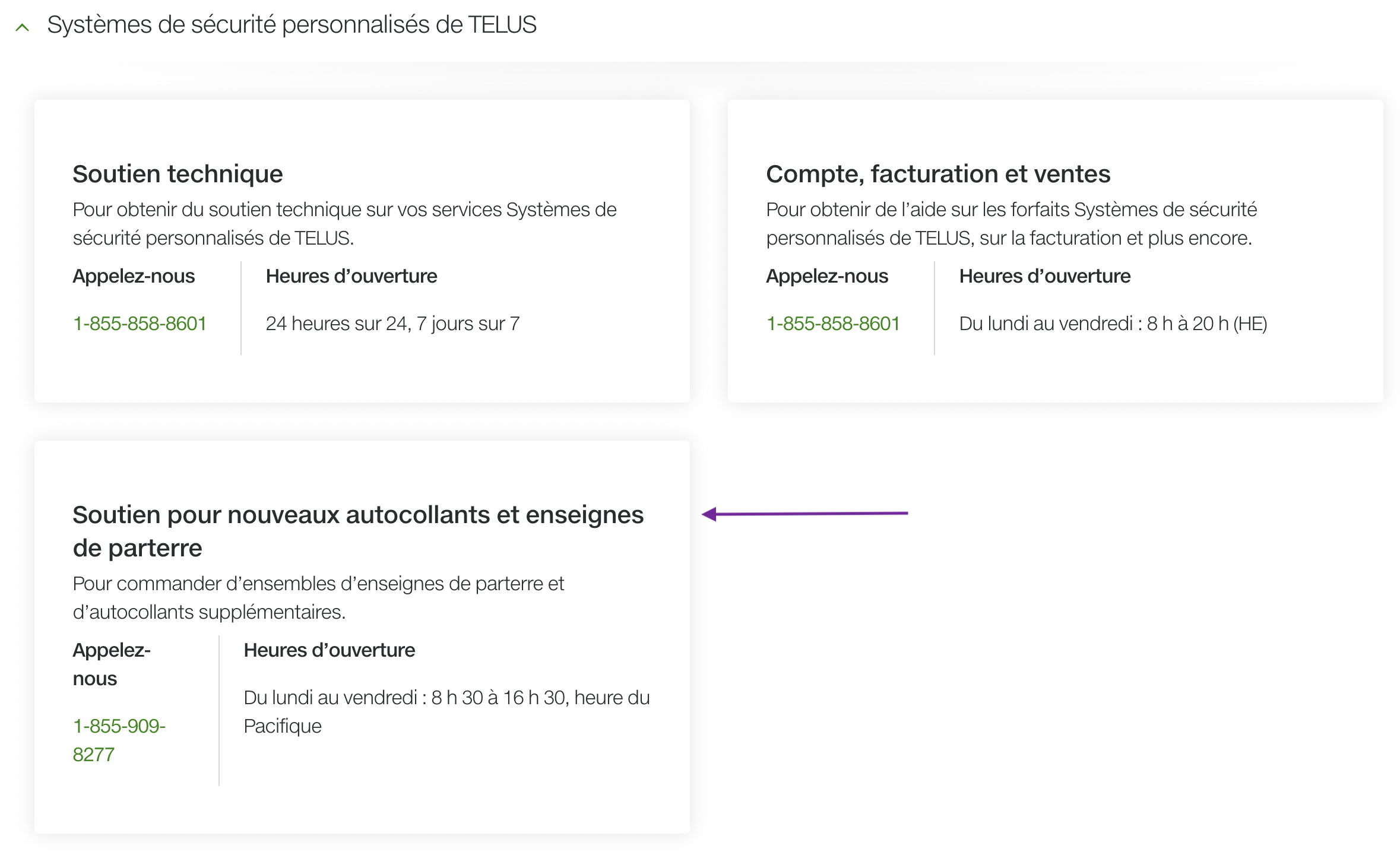Screen dimensions: 1400x855
Task: Click the Compte, facturation description paragraph
Action: click(x=1011, y=224)
